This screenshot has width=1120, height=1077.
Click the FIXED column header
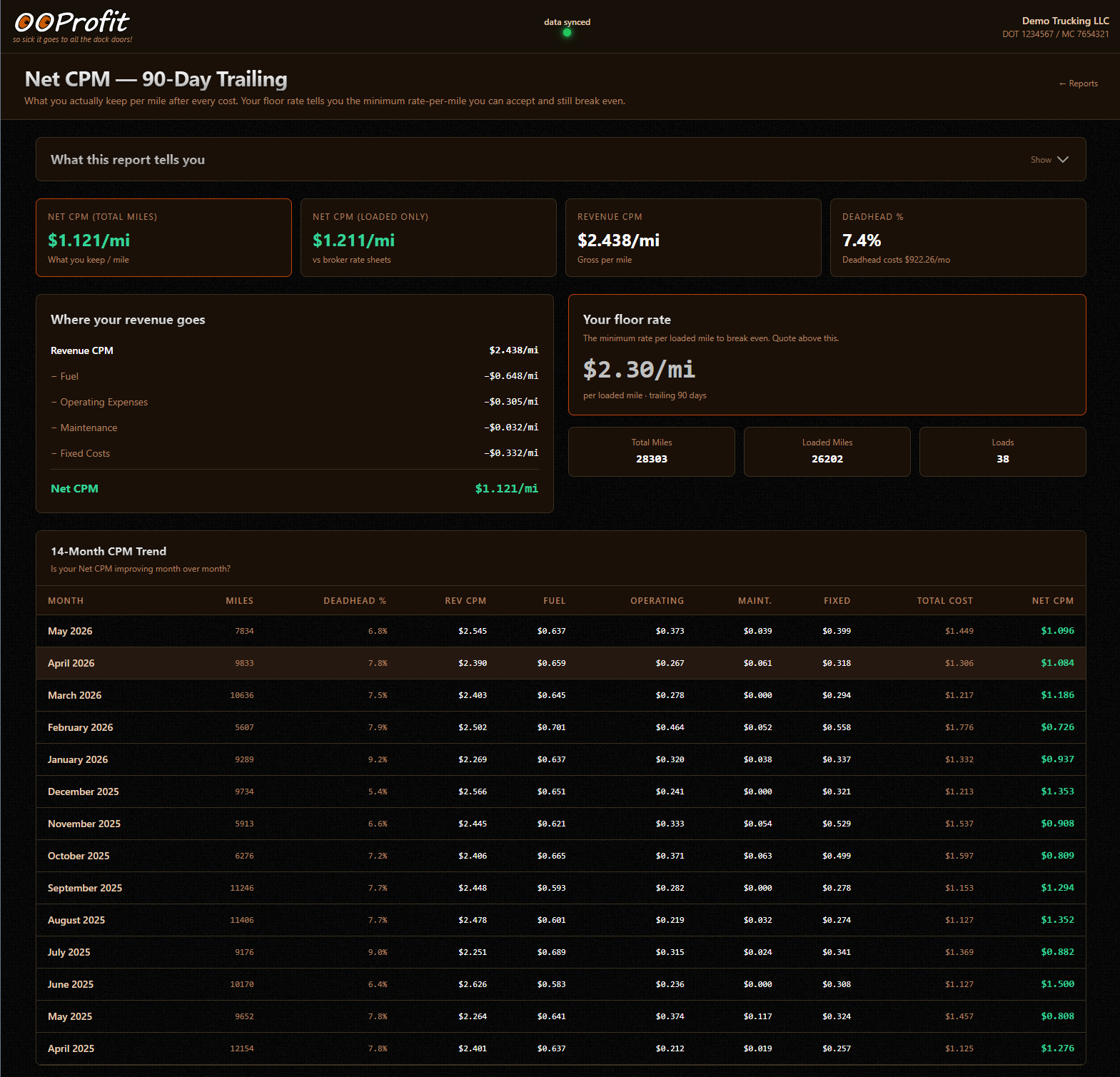pyautogui.click(x=837, y=601)
